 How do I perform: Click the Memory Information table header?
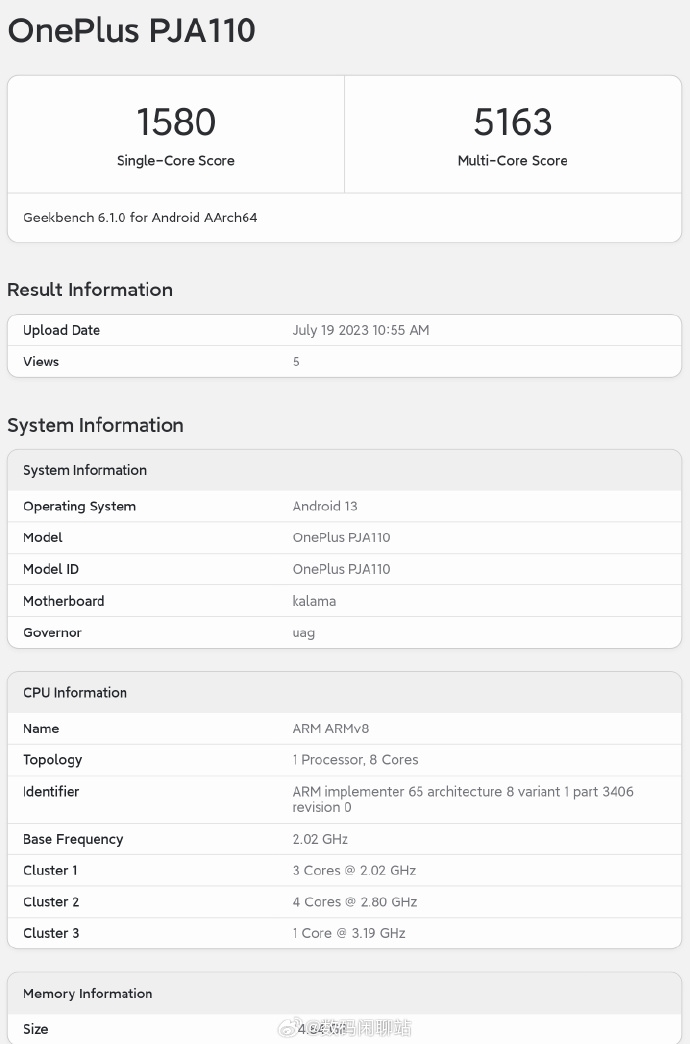click(88, 993)
